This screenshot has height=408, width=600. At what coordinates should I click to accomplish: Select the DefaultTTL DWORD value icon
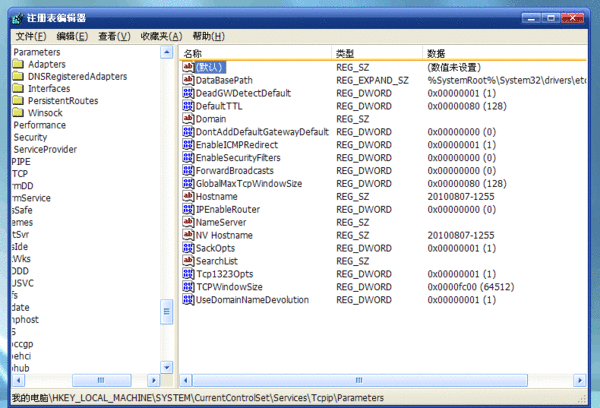click(x=188, y=106)
